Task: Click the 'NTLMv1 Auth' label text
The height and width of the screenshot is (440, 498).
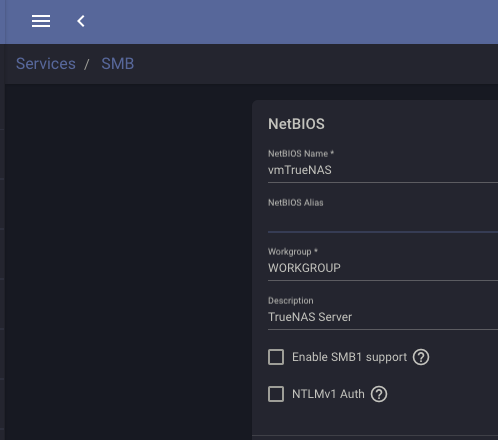Action: click(x=328, y=394)
